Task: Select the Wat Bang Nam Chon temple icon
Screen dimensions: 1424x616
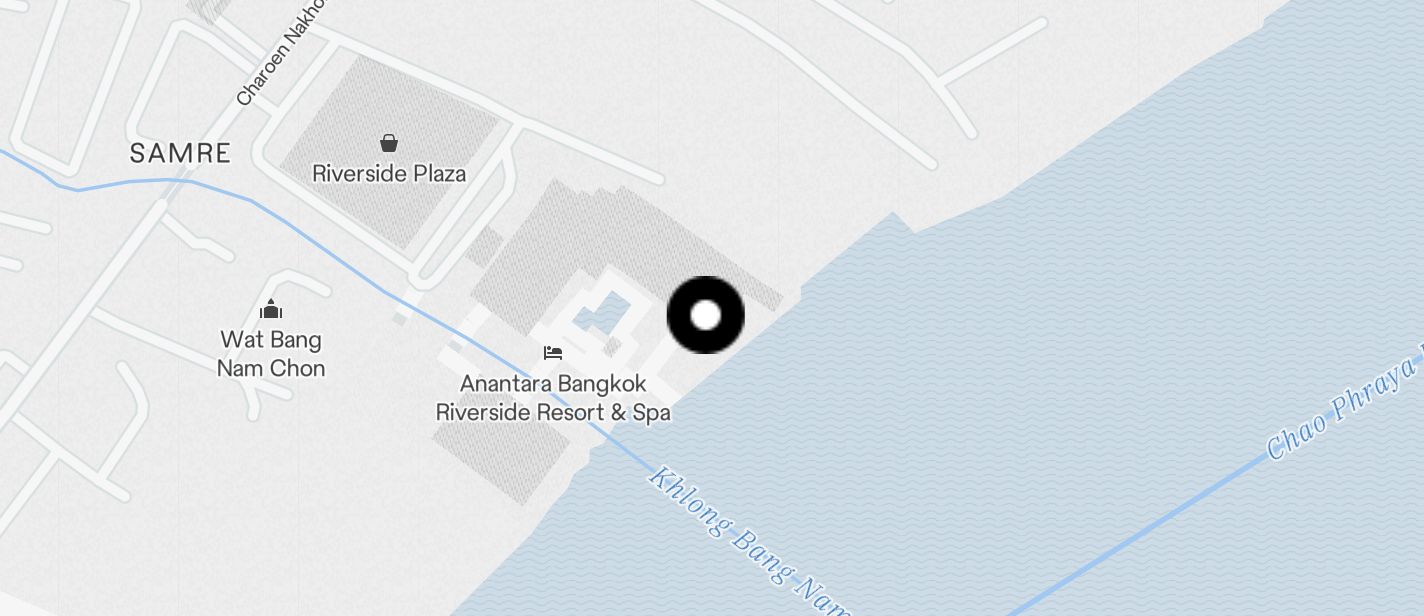Action: tap(270, 310)
